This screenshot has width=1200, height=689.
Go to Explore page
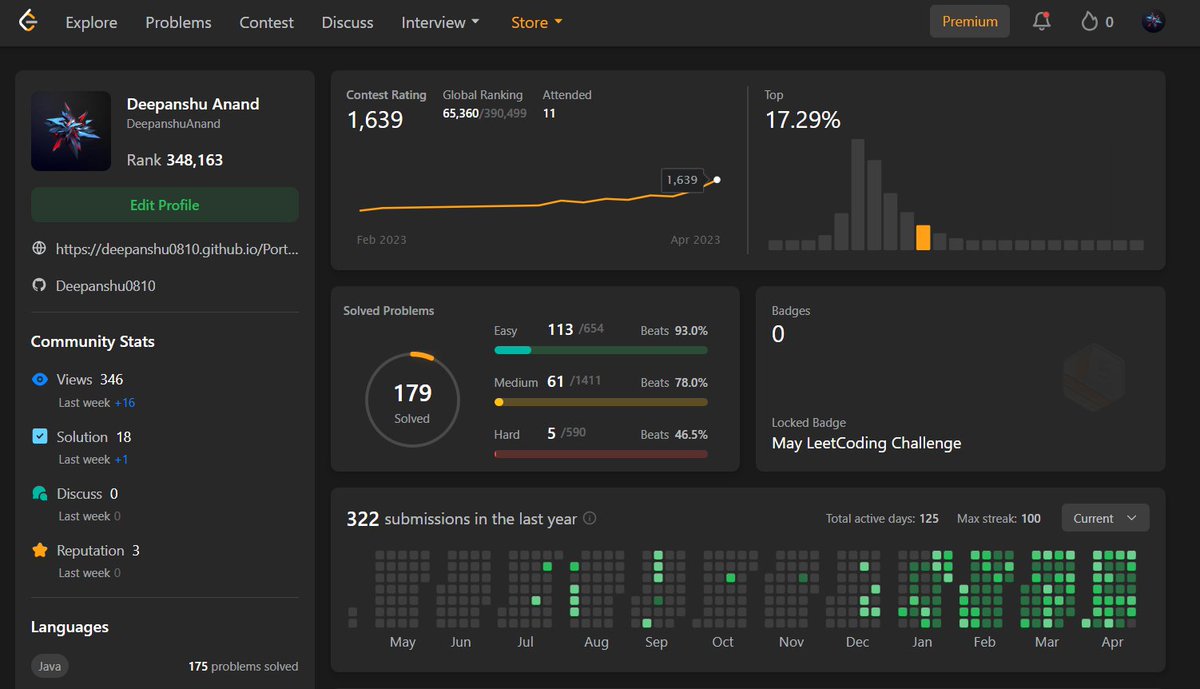(91, 22)
